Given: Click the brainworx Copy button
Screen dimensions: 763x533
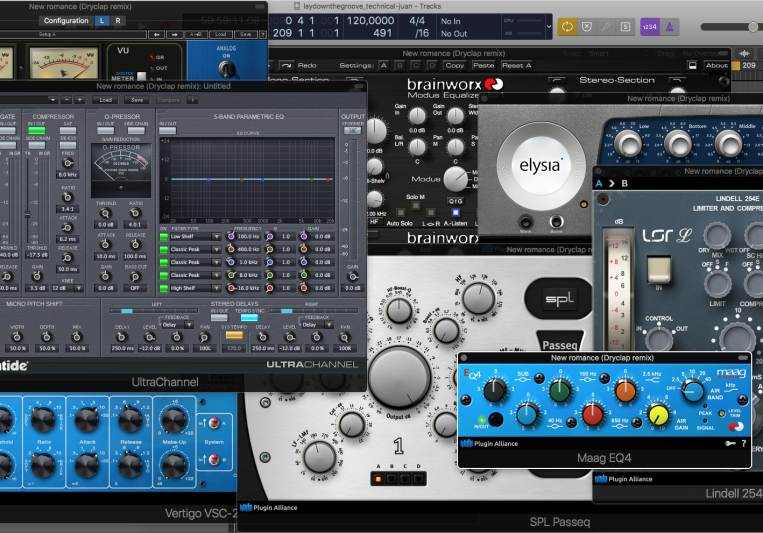Looking at the screenshot, I should pos(454,65).
